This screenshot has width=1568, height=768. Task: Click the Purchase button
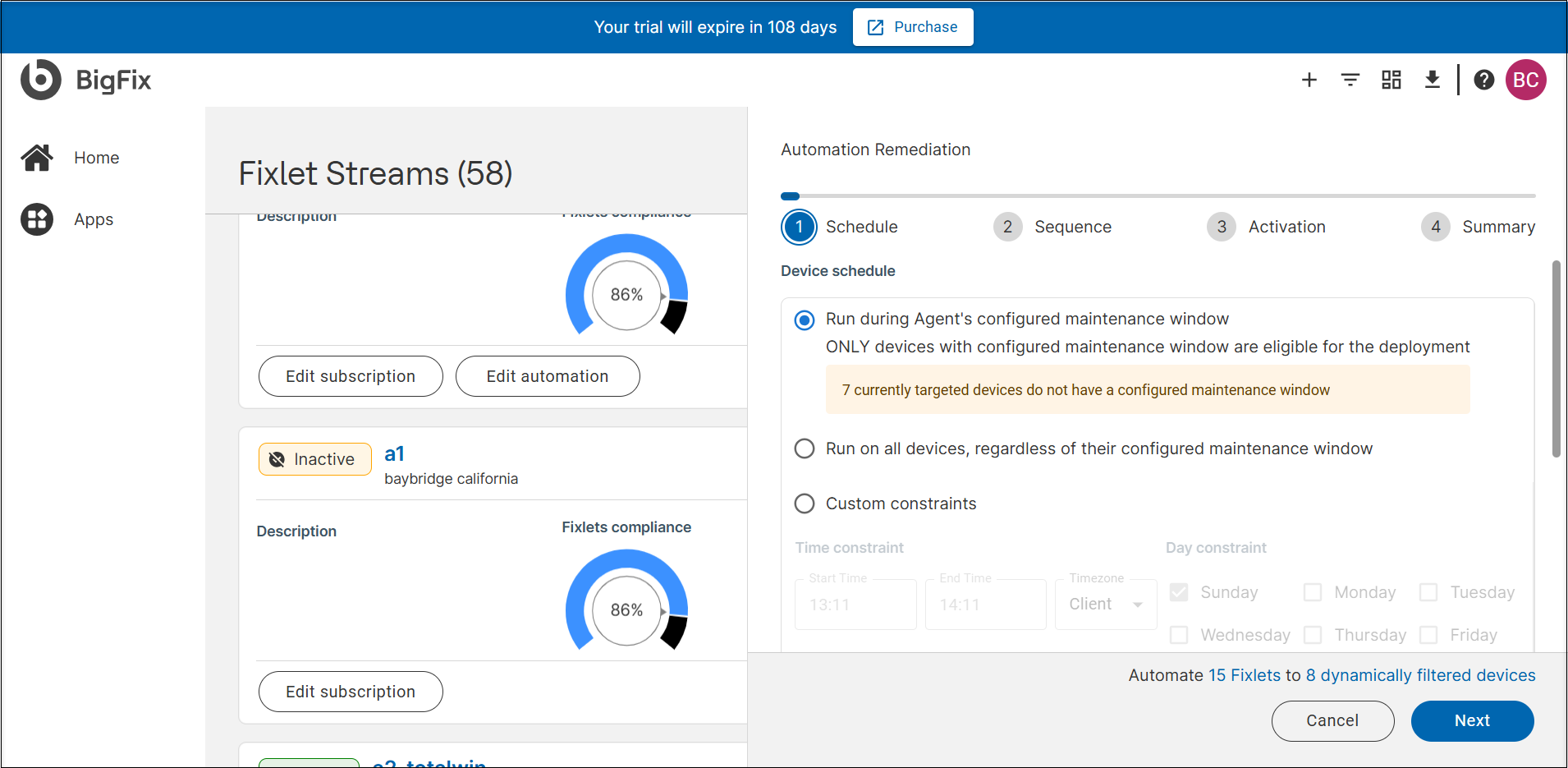pyautogui.click(x=912, y=27)
